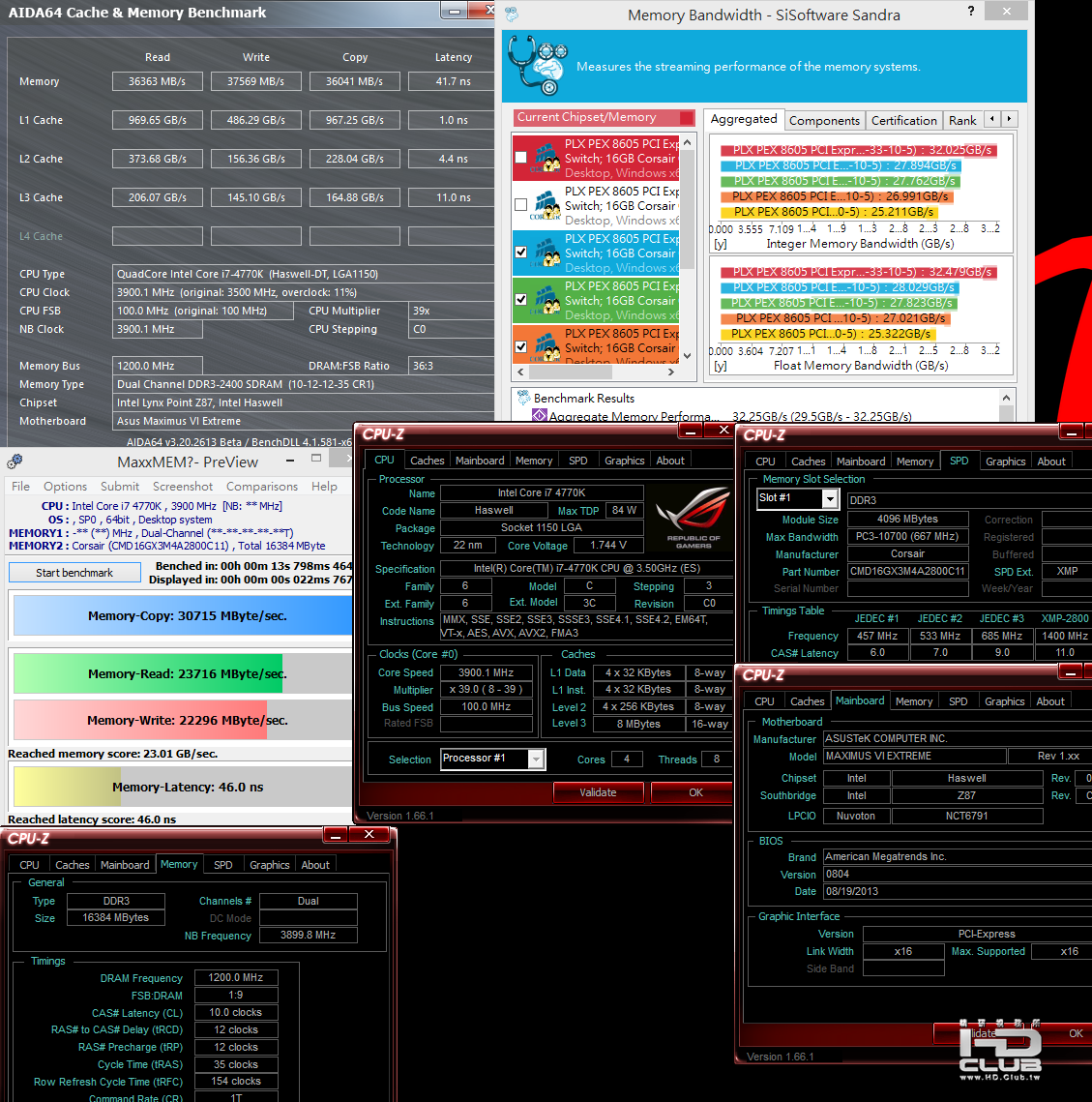Image resolution: width=1092 pixels, height=1102 pixels.
Task: Click the Start benchmark button in MaxxMEM
Action: tap(74, 573)
